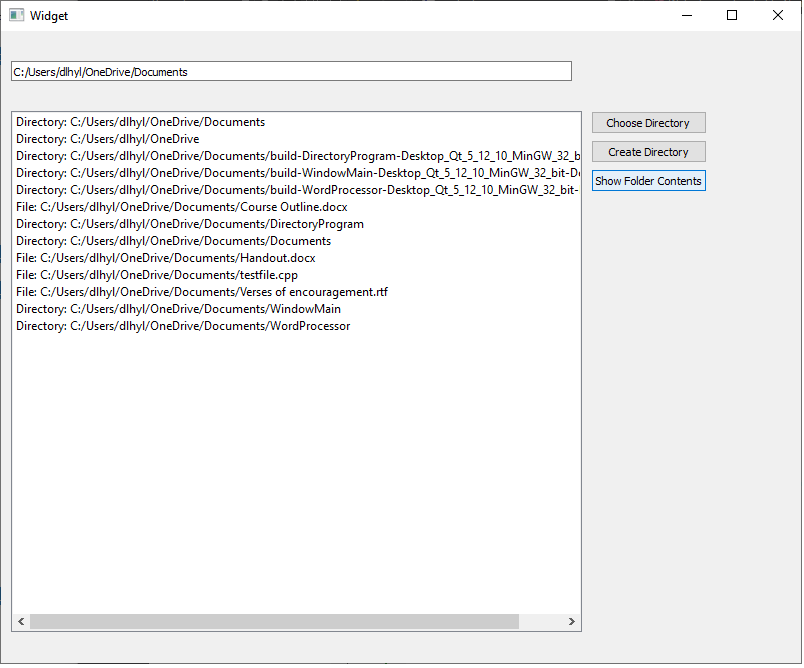Click the Choose Directory button

click(x=648, y=122)
